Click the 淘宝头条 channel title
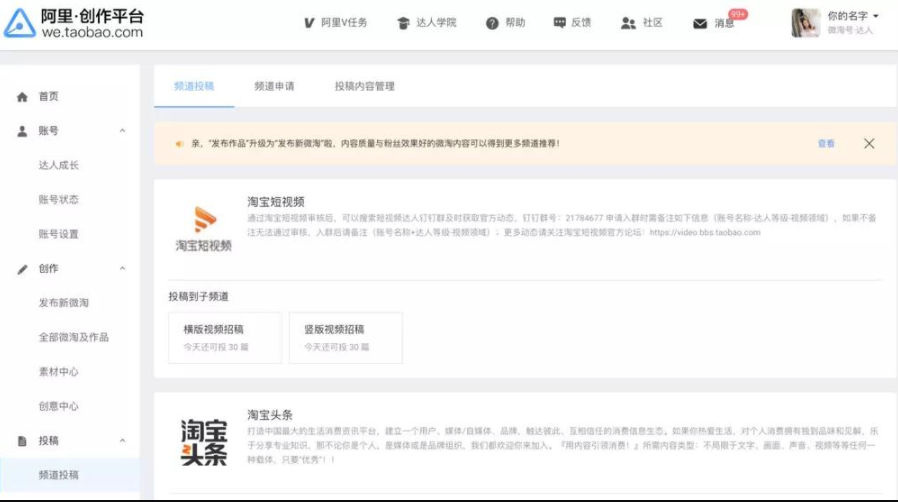 270,415
